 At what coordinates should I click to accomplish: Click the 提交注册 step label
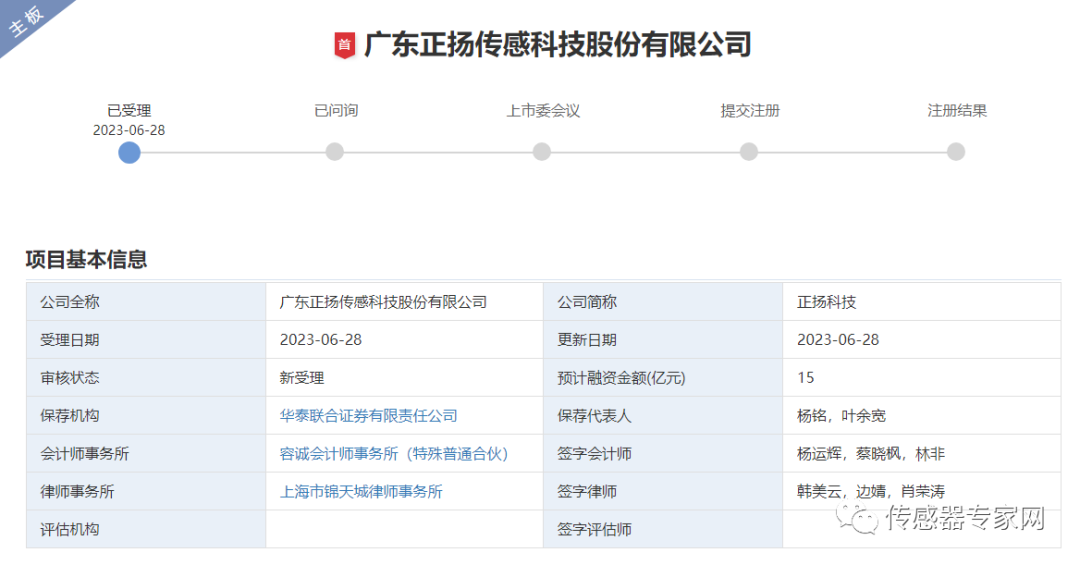[x=750, y=110]
